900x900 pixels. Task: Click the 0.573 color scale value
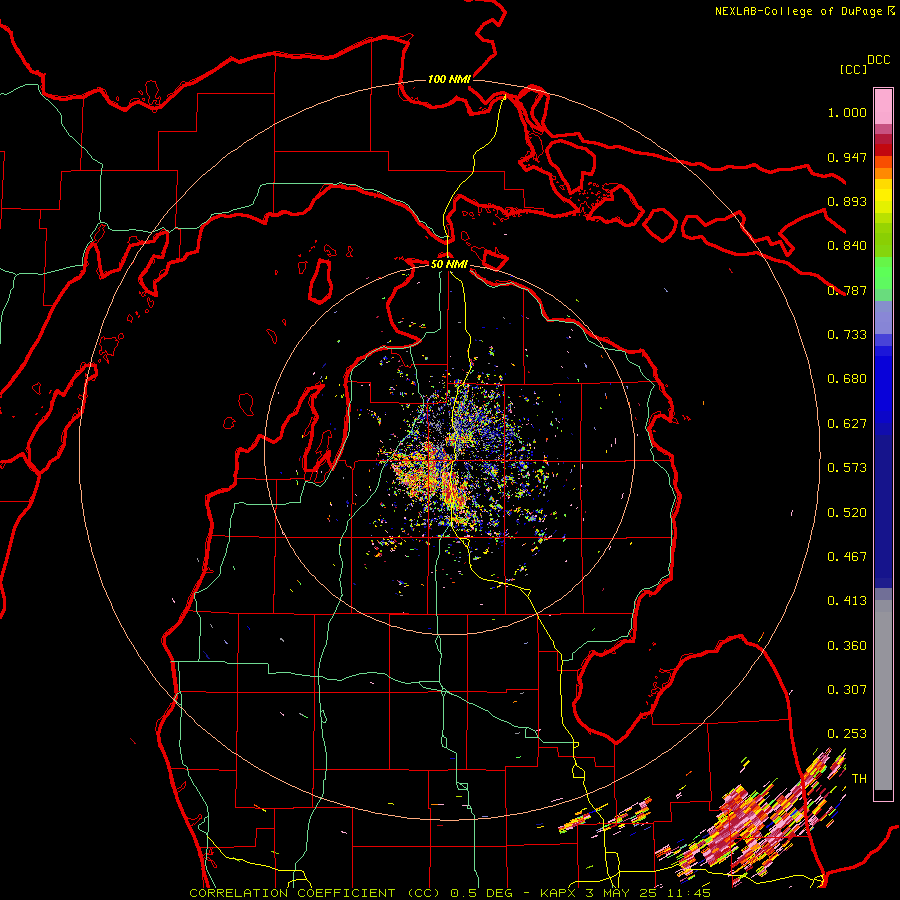point(847,468)
